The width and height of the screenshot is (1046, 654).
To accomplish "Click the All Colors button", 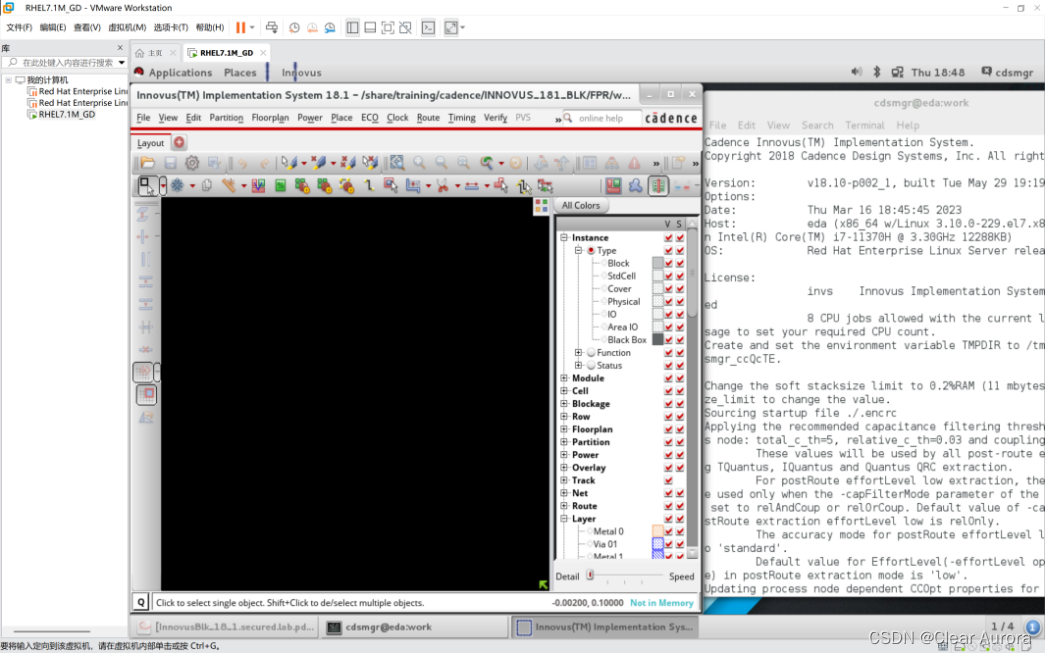I will click(580, 206).
